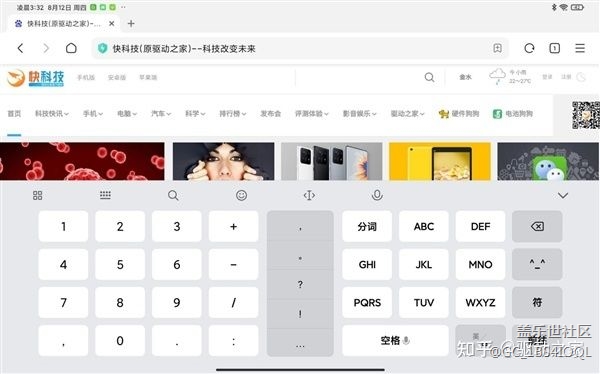Tap the PQRS key
The width and height of the screenshot is (600, 374).
pyautogui.click(x=367, y=302)
